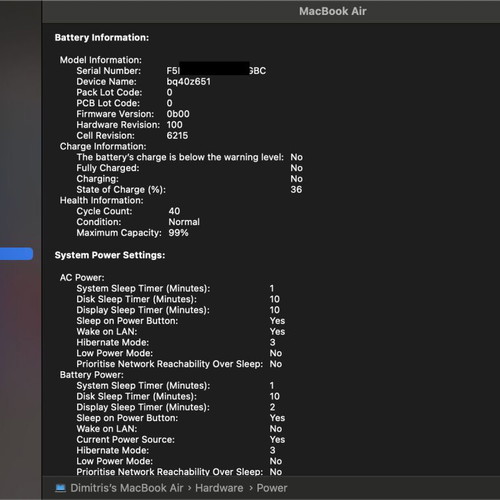Click the State of Charge value 36
The width and height of the screenshot is (500, 500).
coord(296,190)
